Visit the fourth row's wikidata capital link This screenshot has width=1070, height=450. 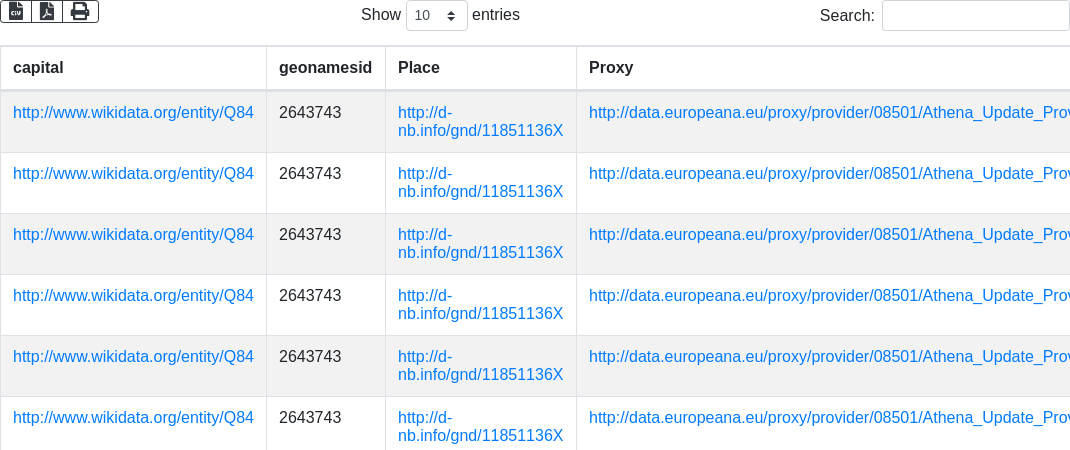(x=133, y=295)
